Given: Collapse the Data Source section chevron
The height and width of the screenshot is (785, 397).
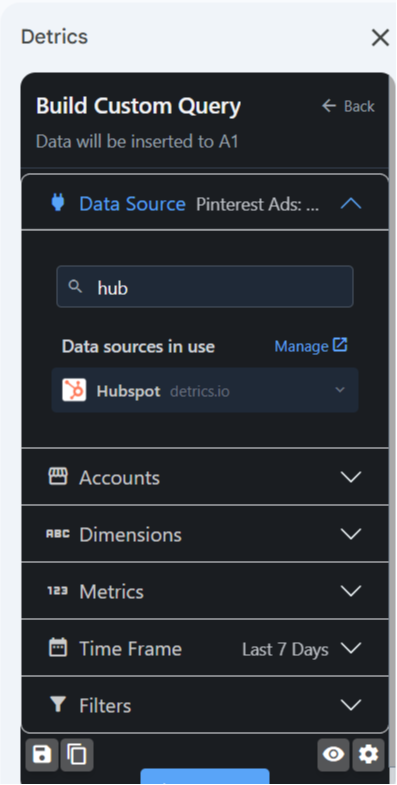Looking at the screenshot, I should click(x=350, y=203).
